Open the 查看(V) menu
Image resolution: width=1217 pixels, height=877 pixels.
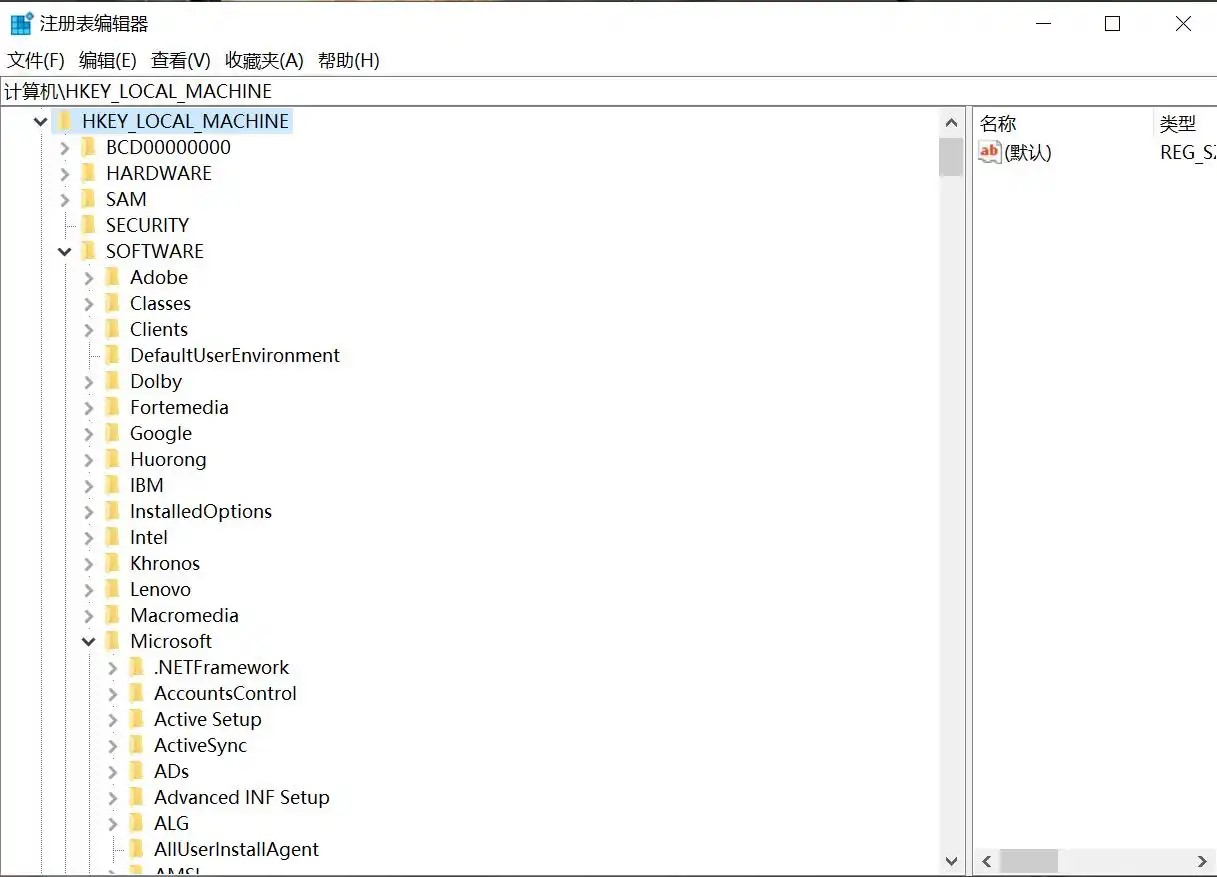coord(181,60)
